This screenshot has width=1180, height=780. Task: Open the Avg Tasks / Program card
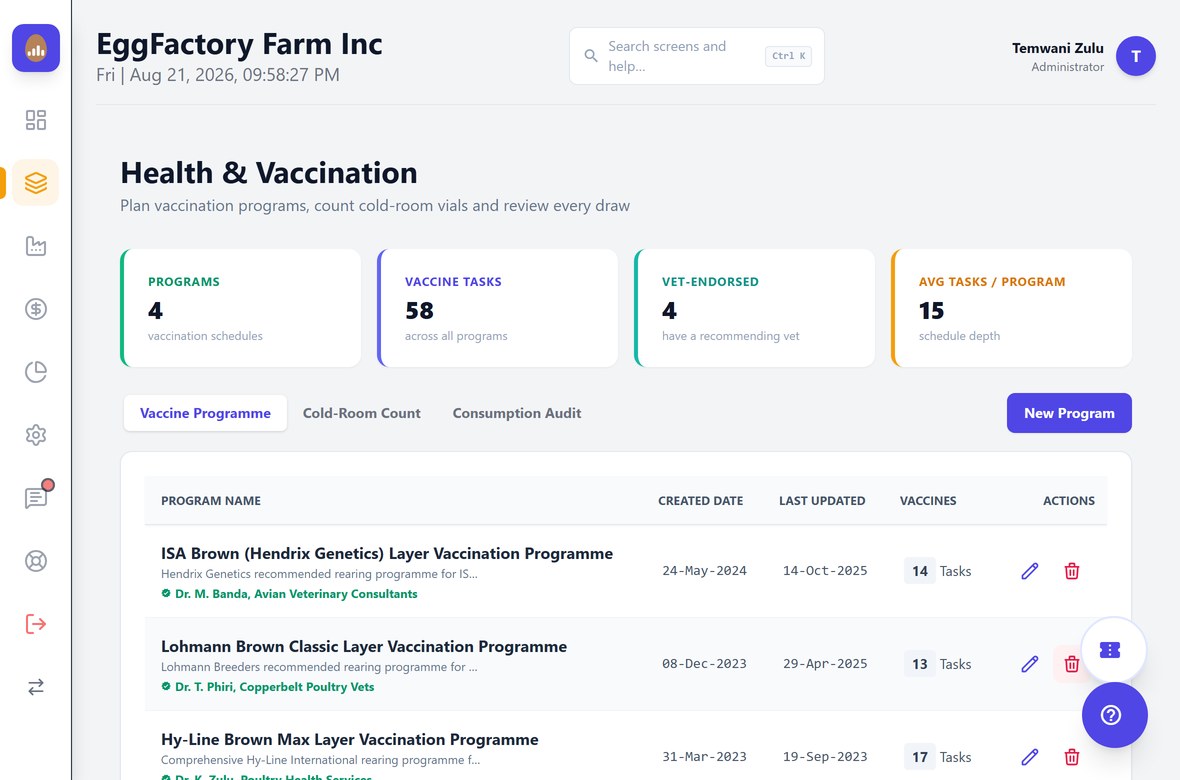click(1011, 308)
